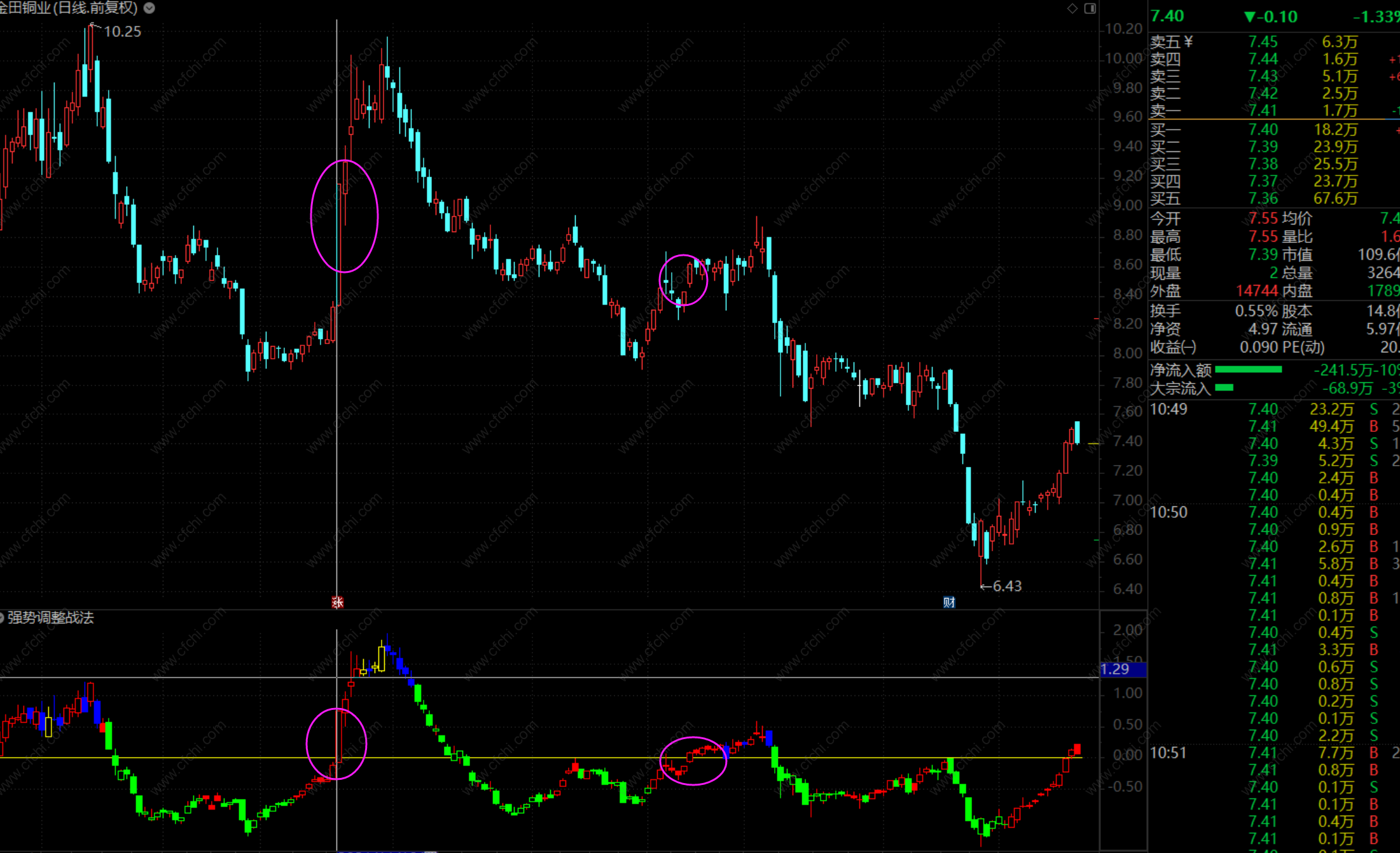Viewport: 1400px width, 853px height.
Task: Select the 卖一 ask row at 7.41
Action: [1263, 111]
